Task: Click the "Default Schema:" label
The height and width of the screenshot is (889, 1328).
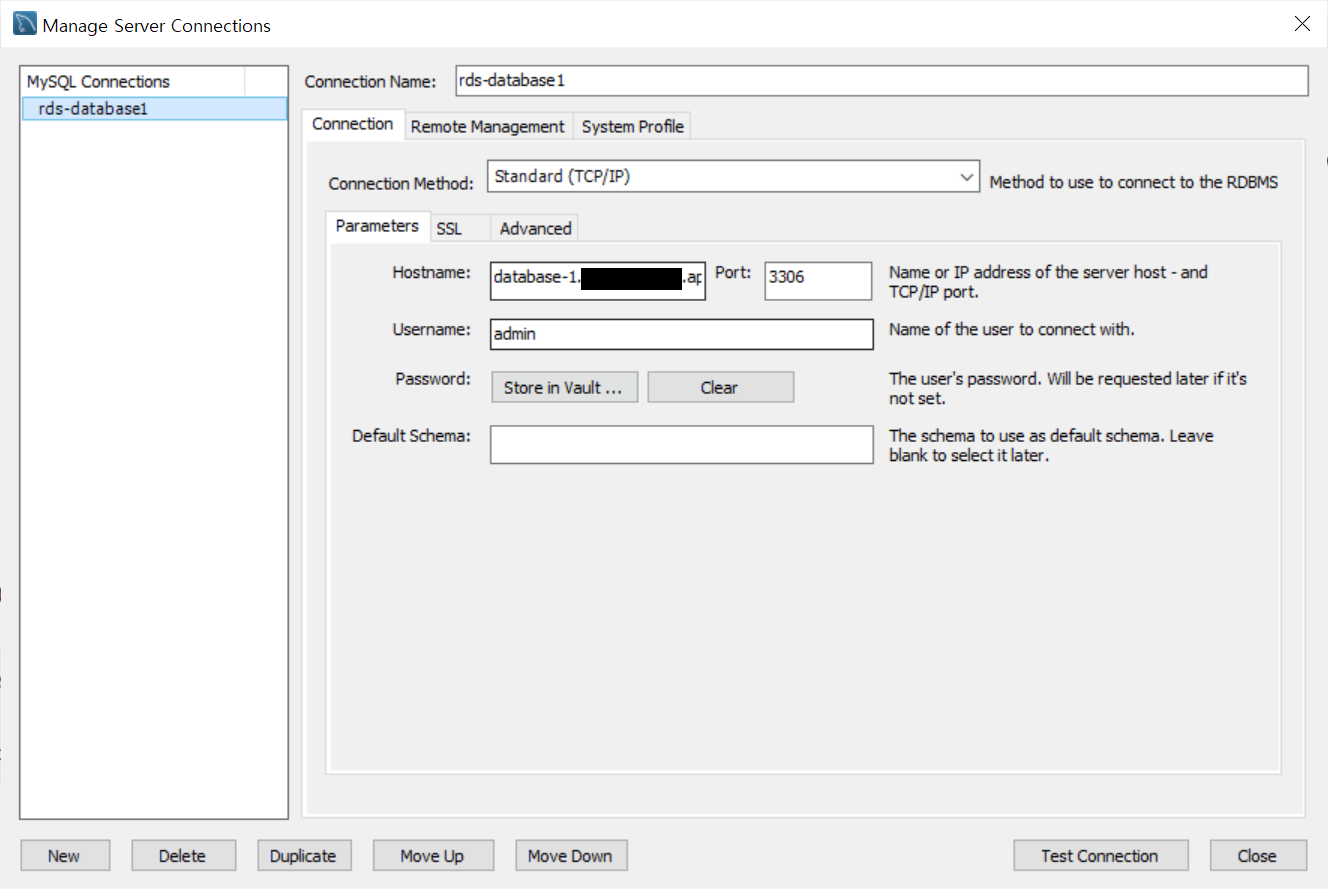Action: pos(411,436)
